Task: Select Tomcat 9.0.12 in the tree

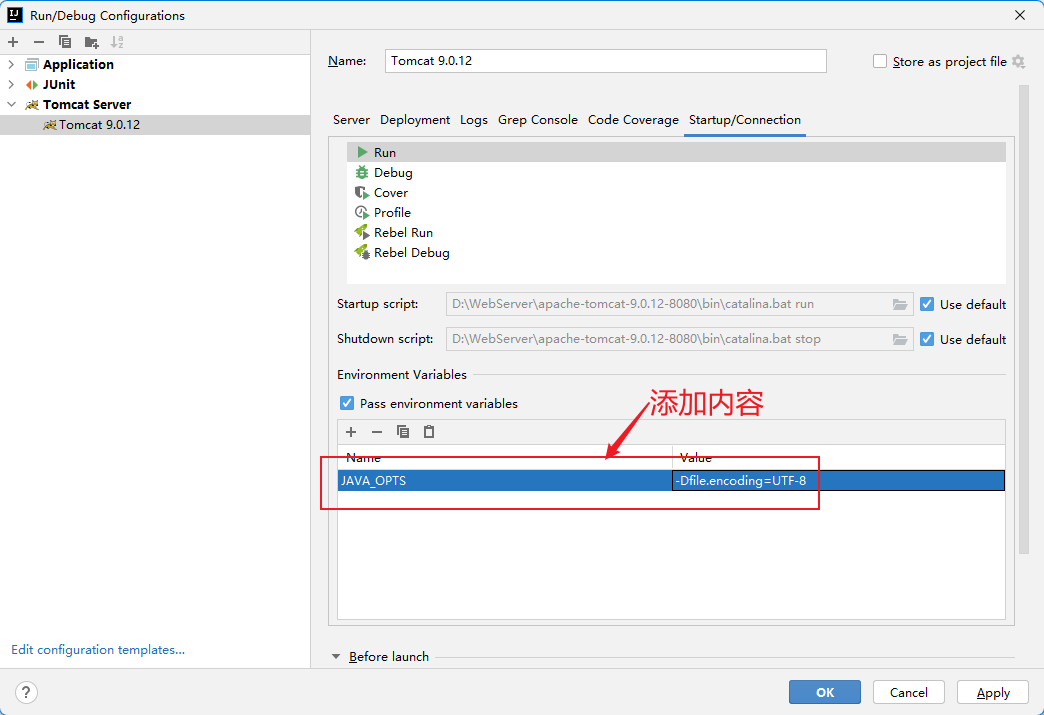Action: click(155, 124)
